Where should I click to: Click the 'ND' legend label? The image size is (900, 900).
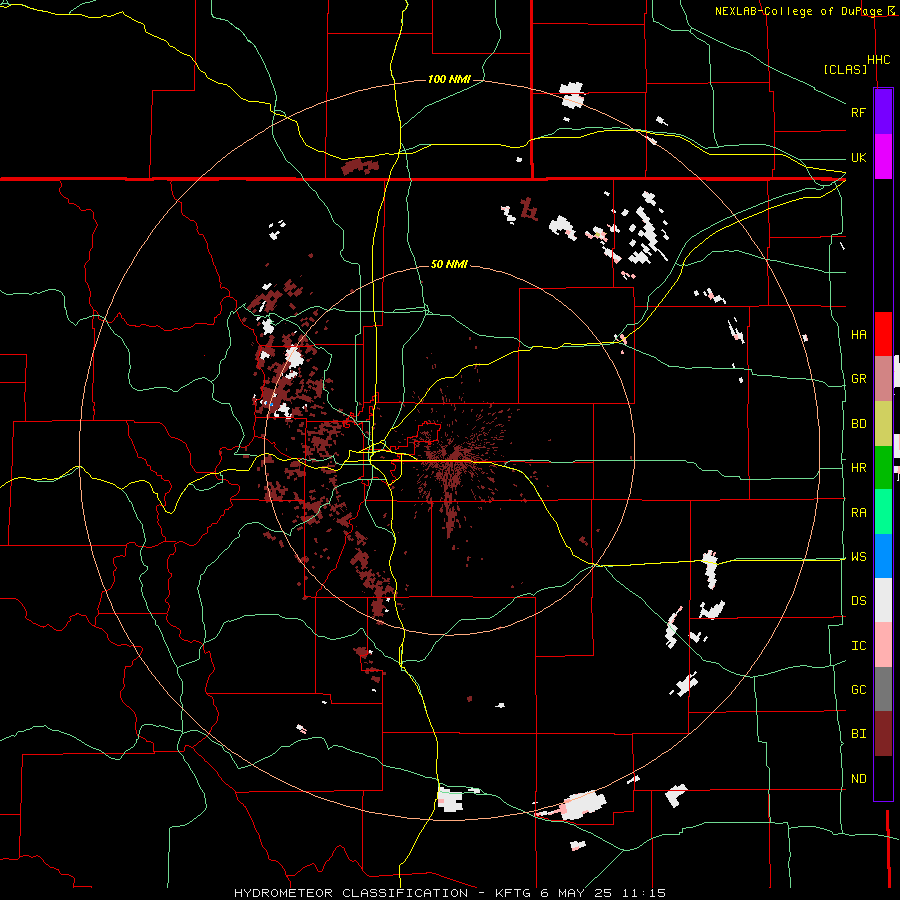(858, 779)
